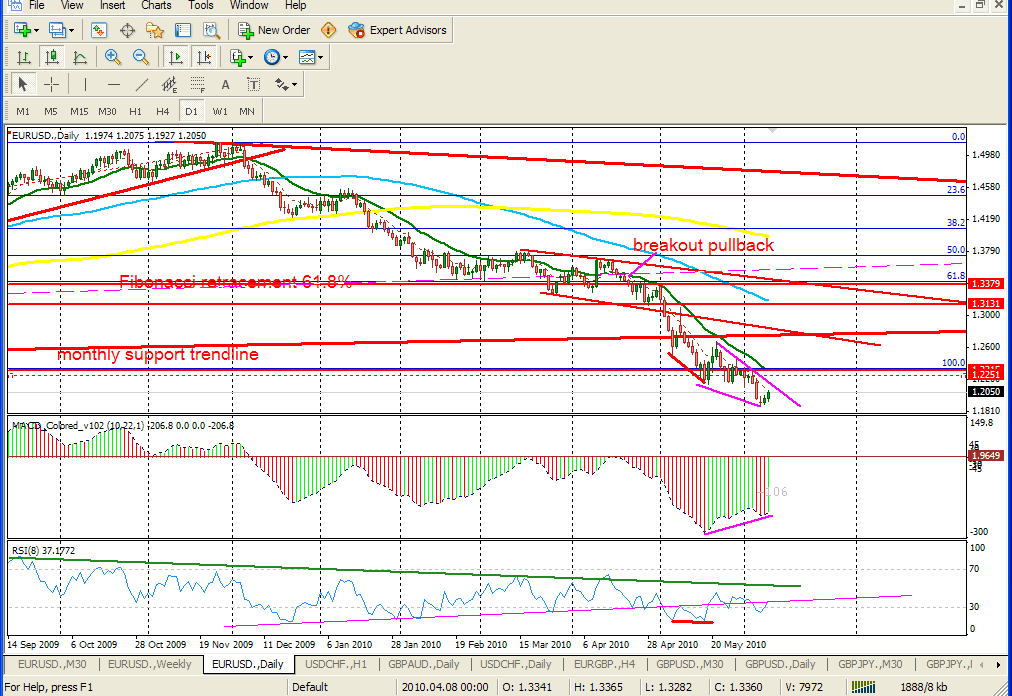The image size is (1012, 696).
Task: Open the File menu
Action: 37,5
